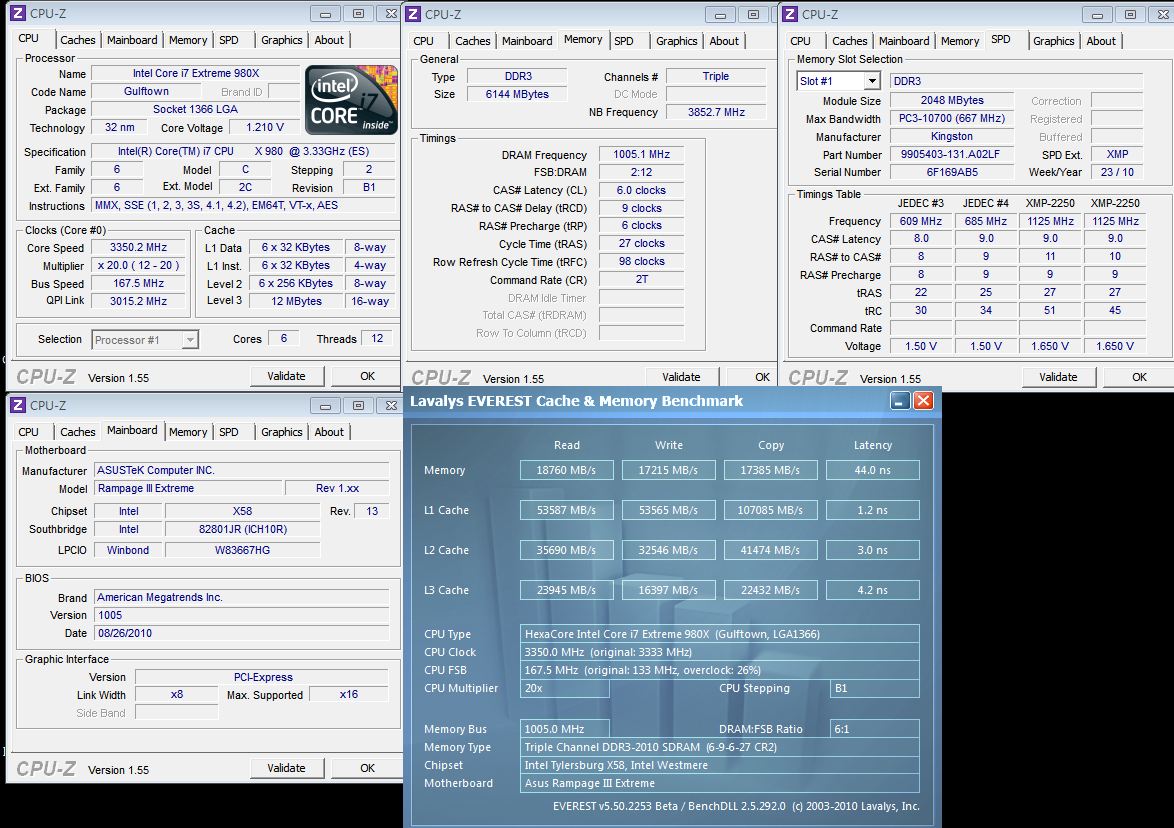Click the NB Frequency 3852.7 MHz value
This screenshot has height=828, width=1174.
click(716, 112)
